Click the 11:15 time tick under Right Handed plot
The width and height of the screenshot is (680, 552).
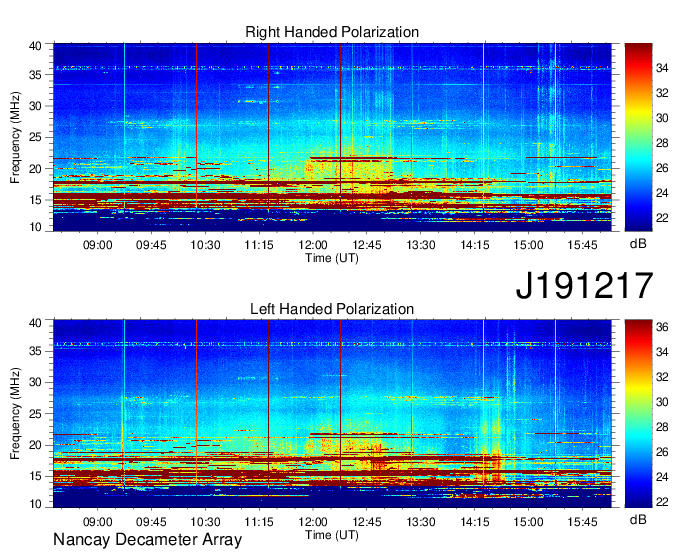(x=259, y=245)
